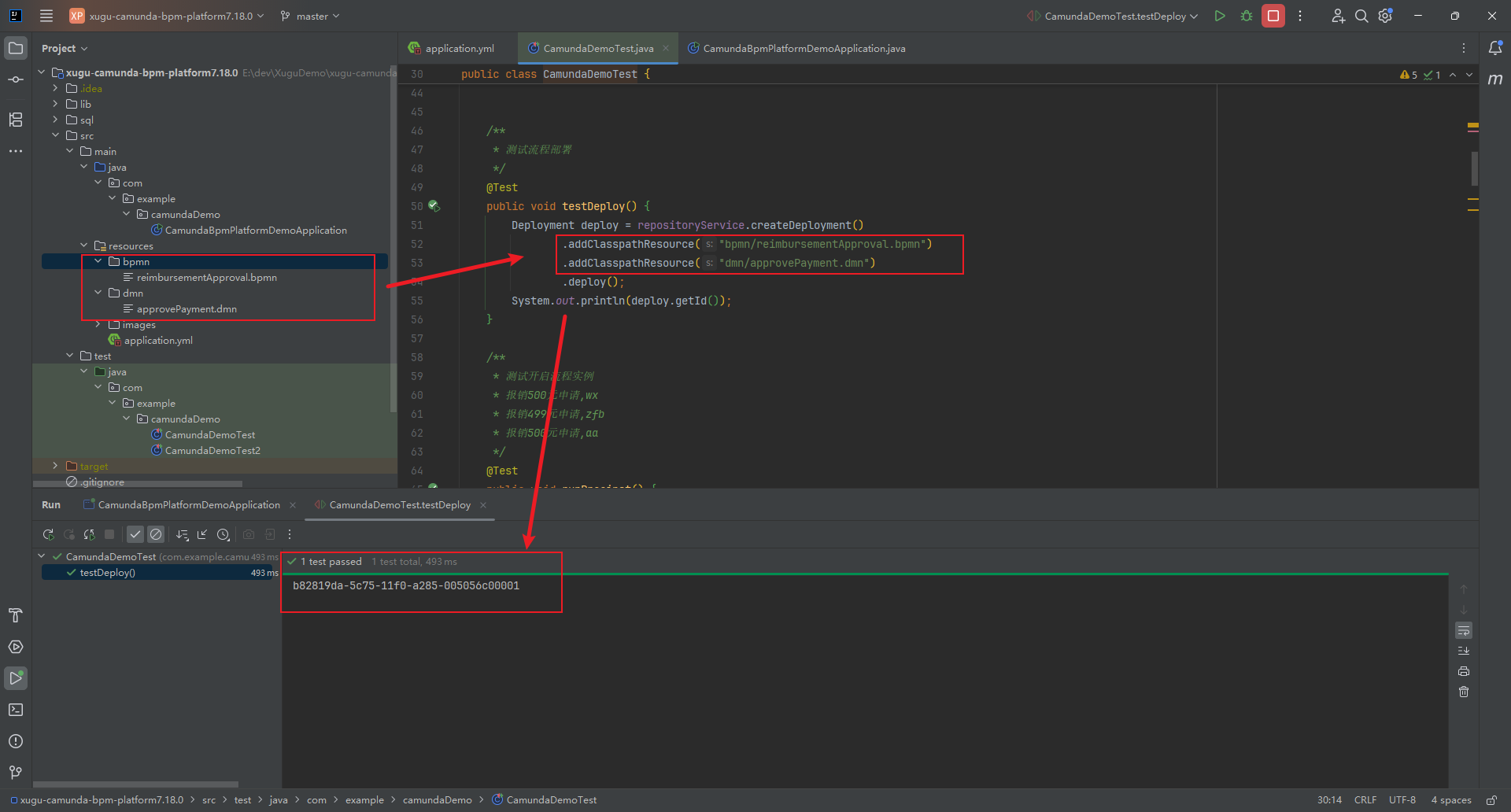Select CamundaBpmPlatformDemoApplication run tab

pos(188,505)
